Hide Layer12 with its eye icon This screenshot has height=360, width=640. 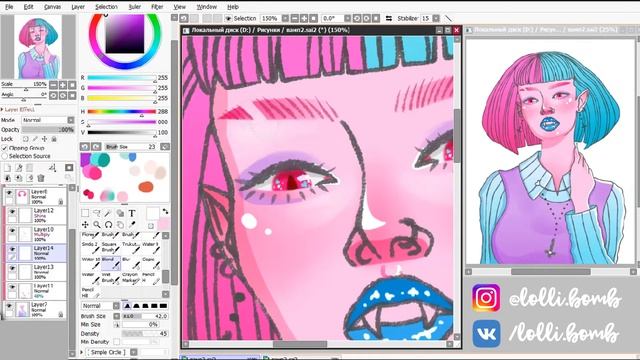click(x=12, y=212)
